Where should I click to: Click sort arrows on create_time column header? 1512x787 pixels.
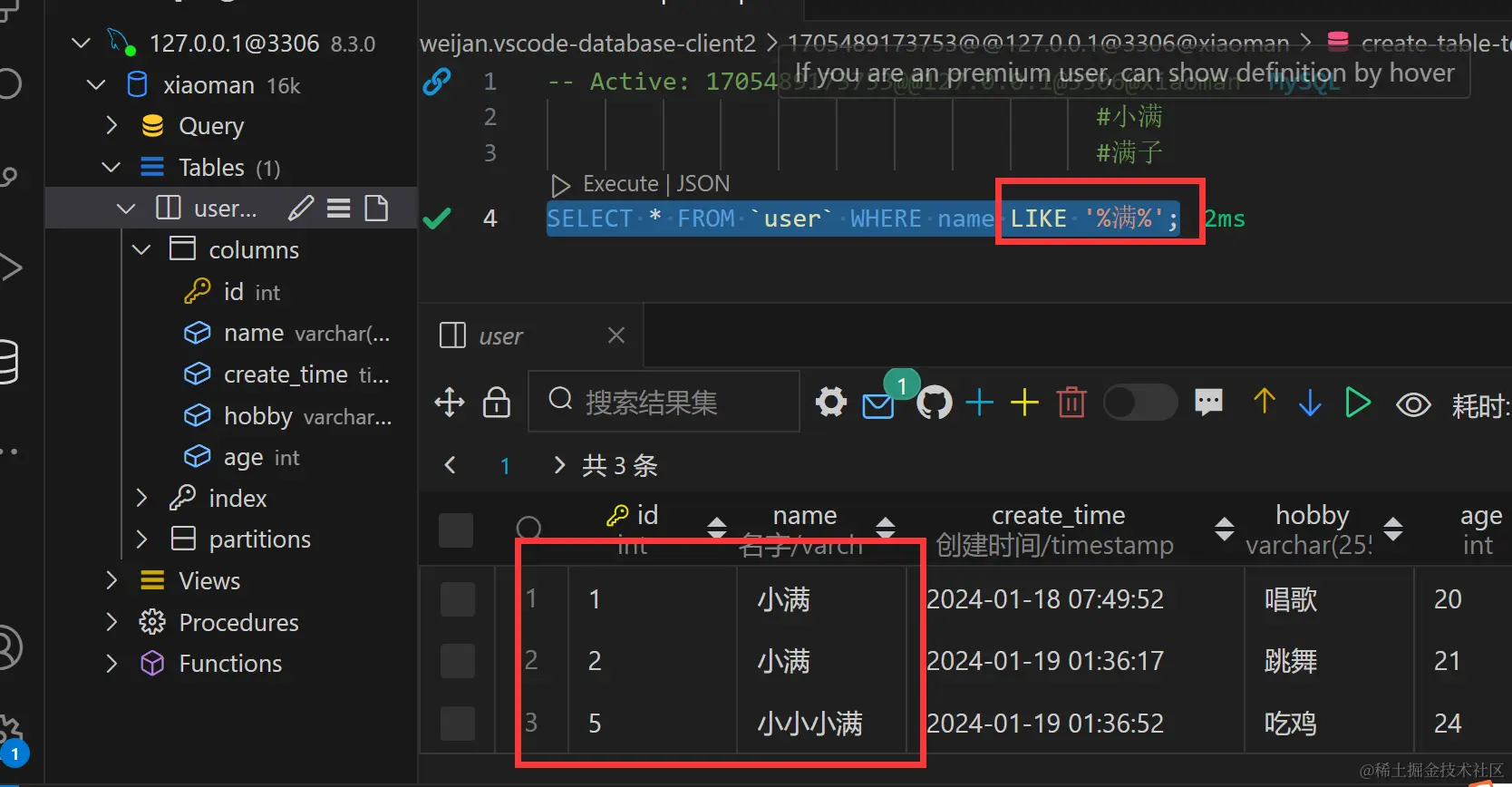(1225, 529)
